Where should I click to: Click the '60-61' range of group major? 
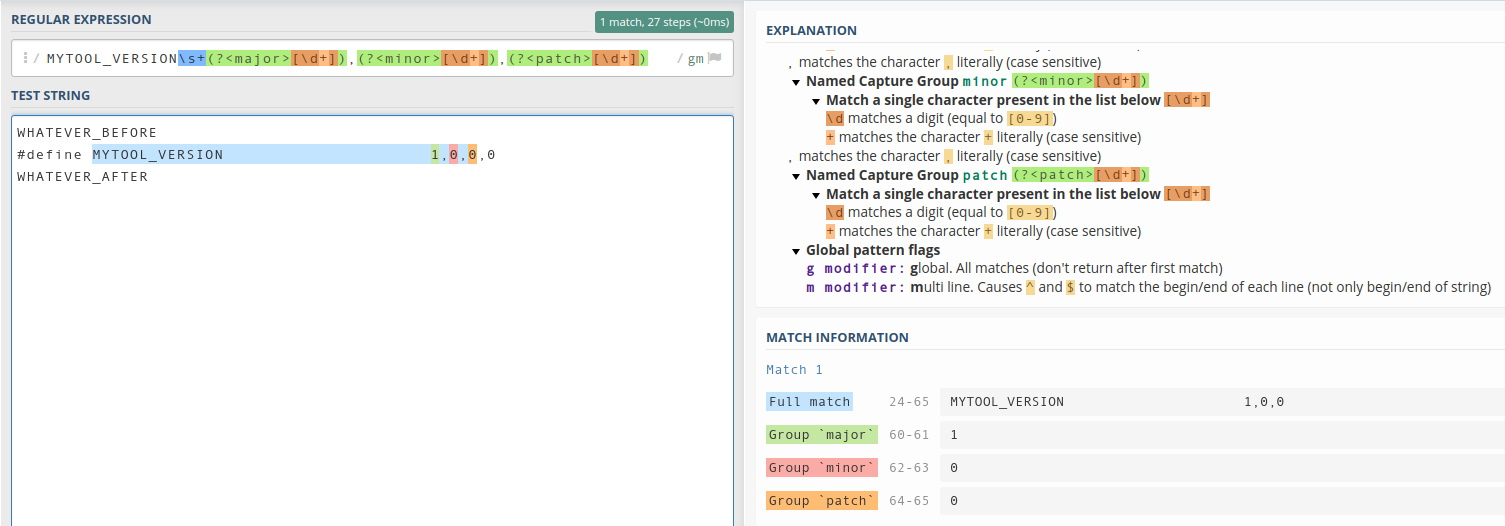click(909, 434)
